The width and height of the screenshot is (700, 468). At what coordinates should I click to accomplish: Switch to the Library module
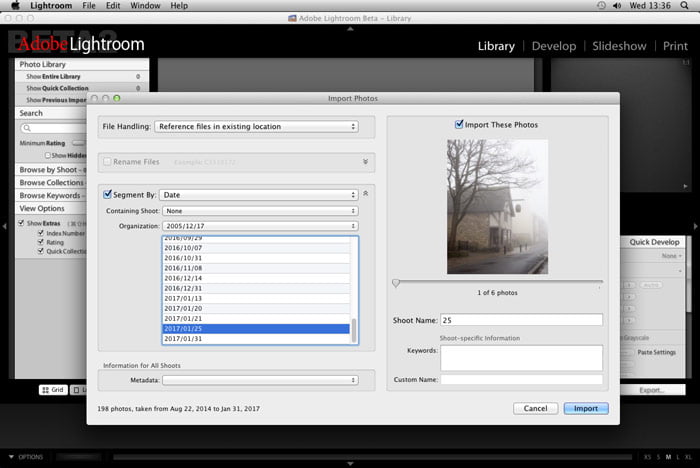coord(496,46)
